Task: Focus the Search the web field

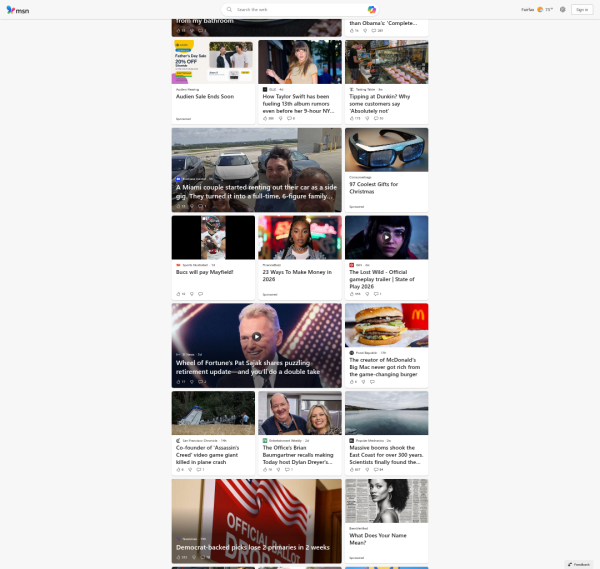Action: tap(300, 10)
